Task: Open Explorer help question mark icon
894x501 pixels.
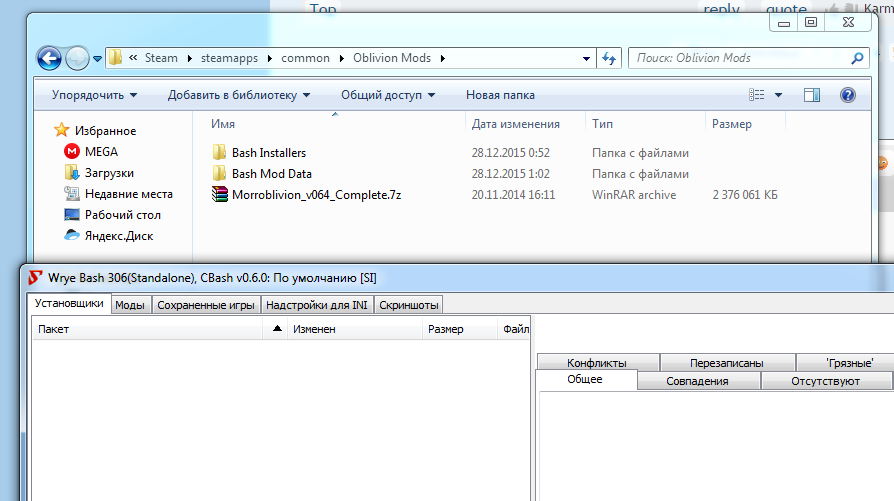Action: 848,95
